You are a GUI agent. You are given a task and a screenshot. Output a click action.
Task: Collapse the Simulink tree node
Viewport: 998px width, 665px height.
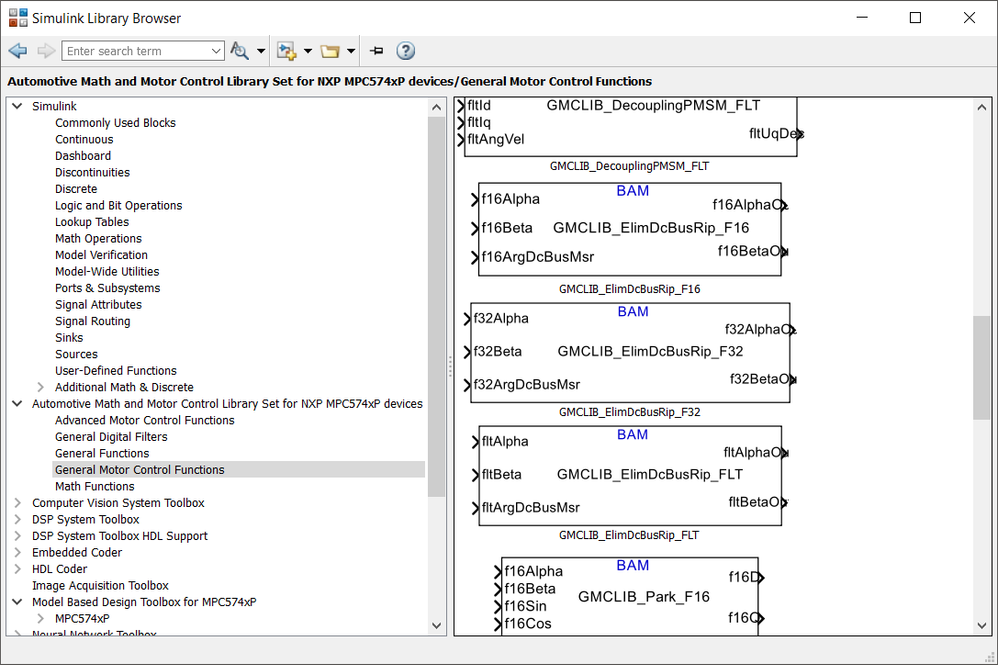(x=17, y=106)
